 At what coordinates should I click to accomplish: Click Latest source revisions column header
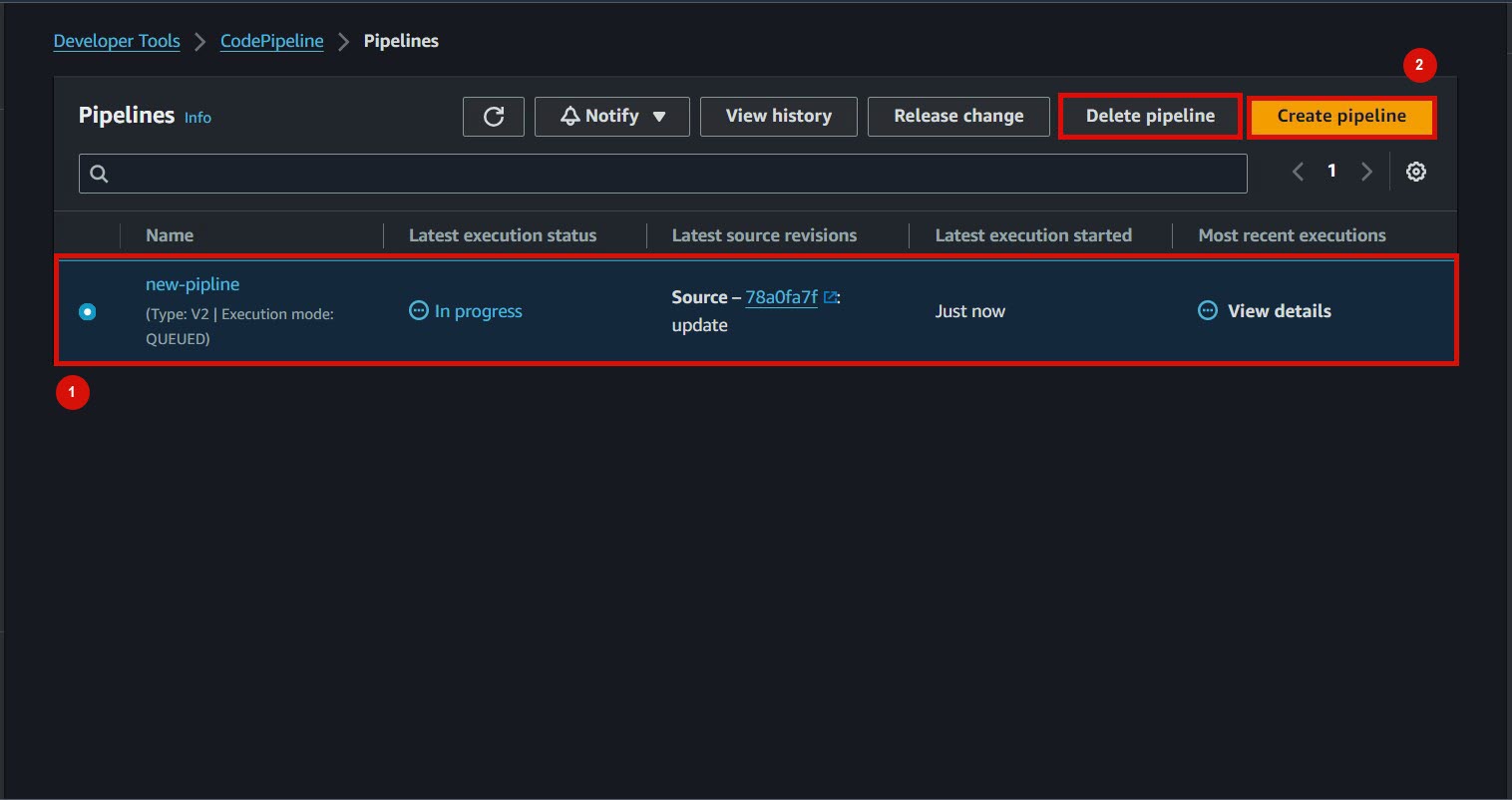(764, 235)
